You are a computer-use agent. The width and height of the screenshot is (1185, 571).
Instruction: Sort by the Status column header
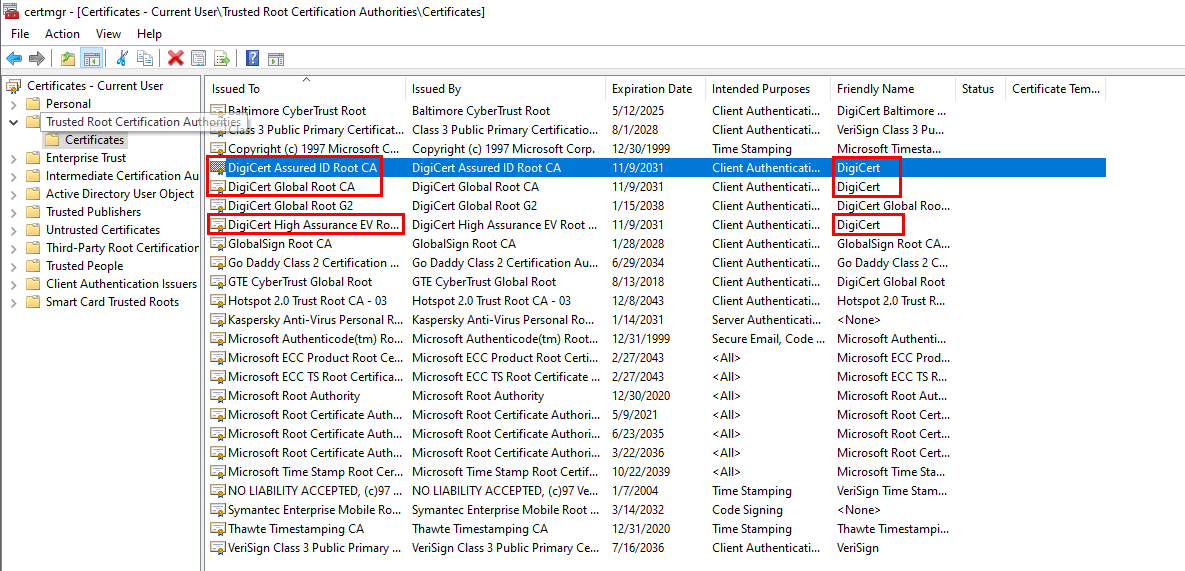point(980,89)
